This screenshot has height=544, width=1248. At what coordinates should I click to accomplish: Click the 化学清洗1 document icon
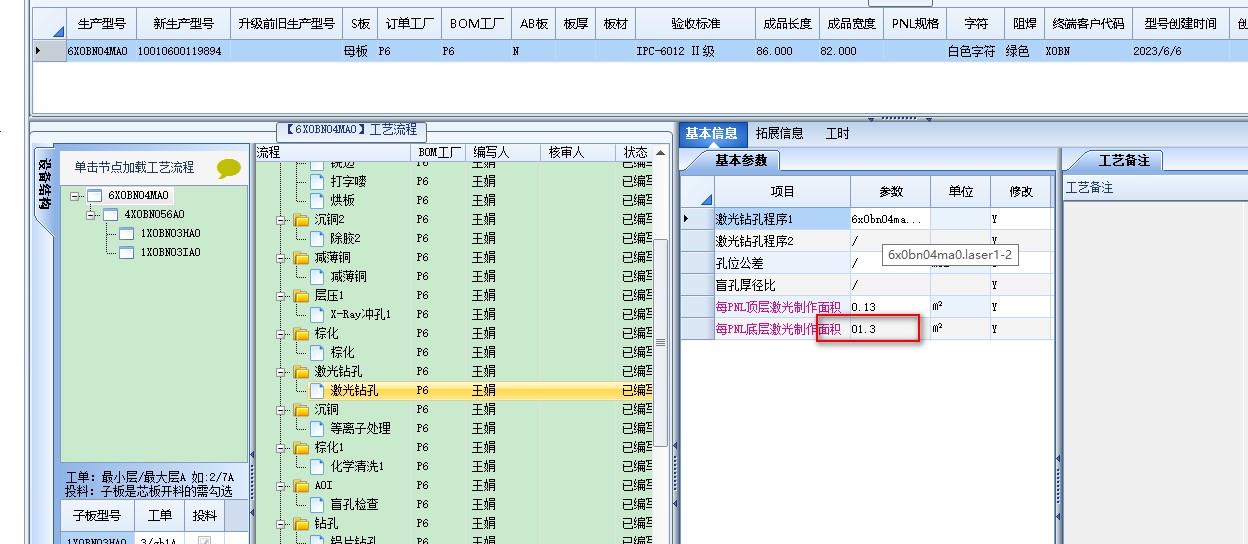pyautogui.click(x=317, y=466)
